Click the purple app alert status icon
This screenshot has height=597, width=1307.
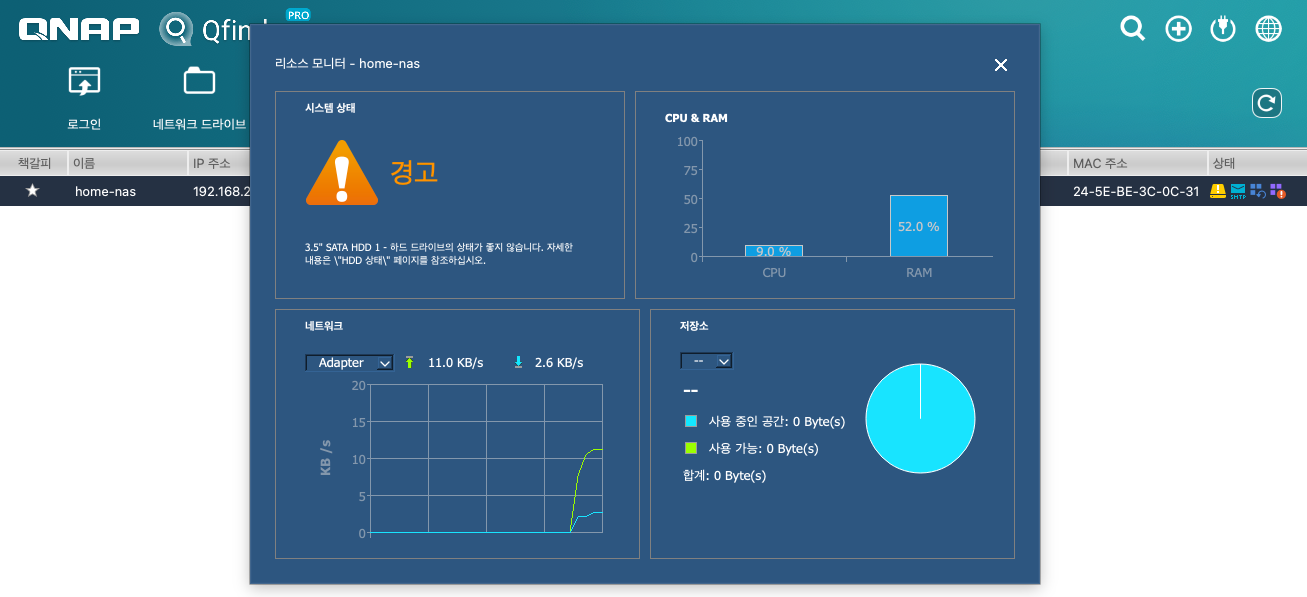[x=1278, y=190]
